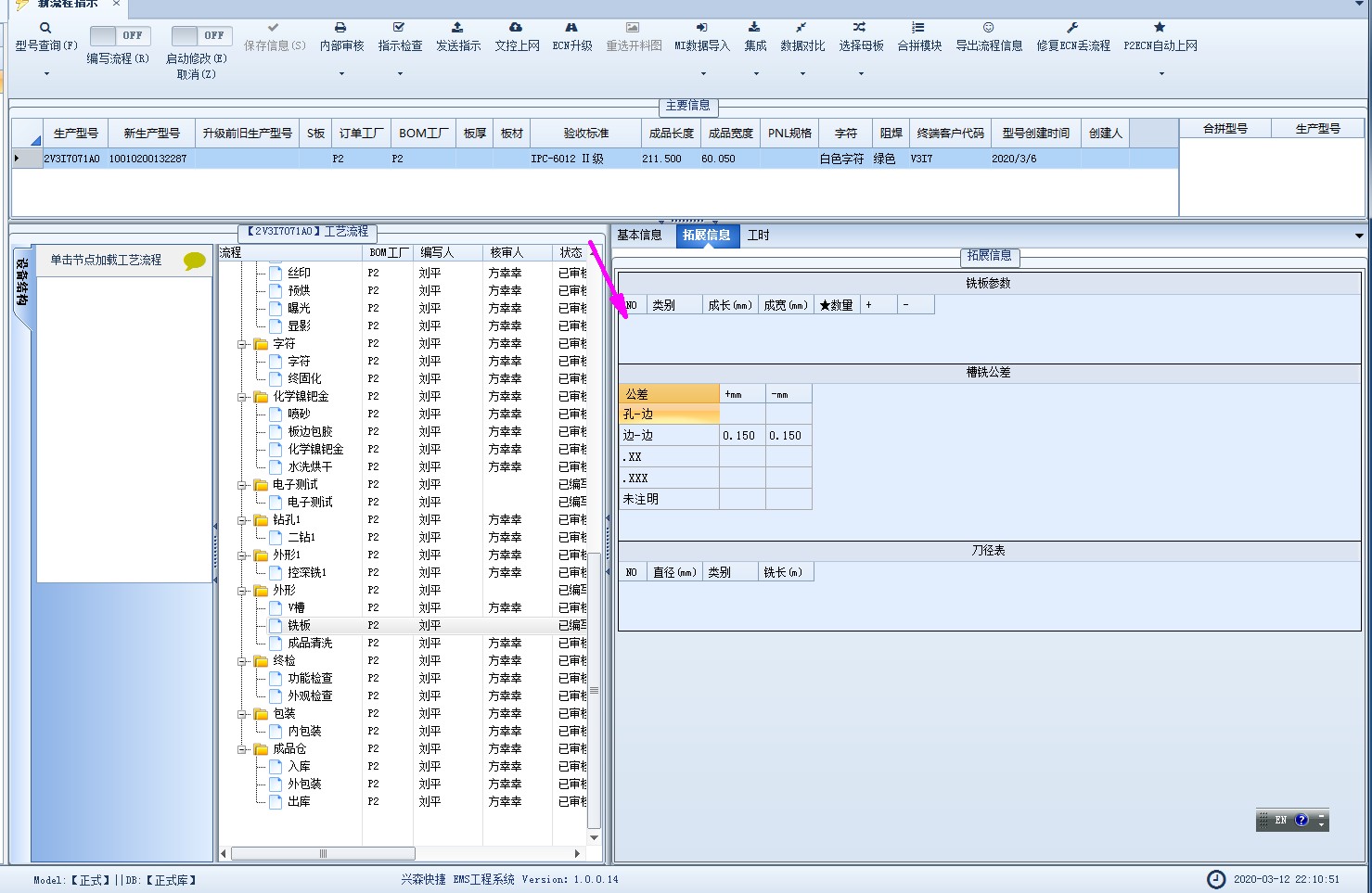Click the MI数据导入 import icon
1372x893 pixels.
(x=702, y=28)
